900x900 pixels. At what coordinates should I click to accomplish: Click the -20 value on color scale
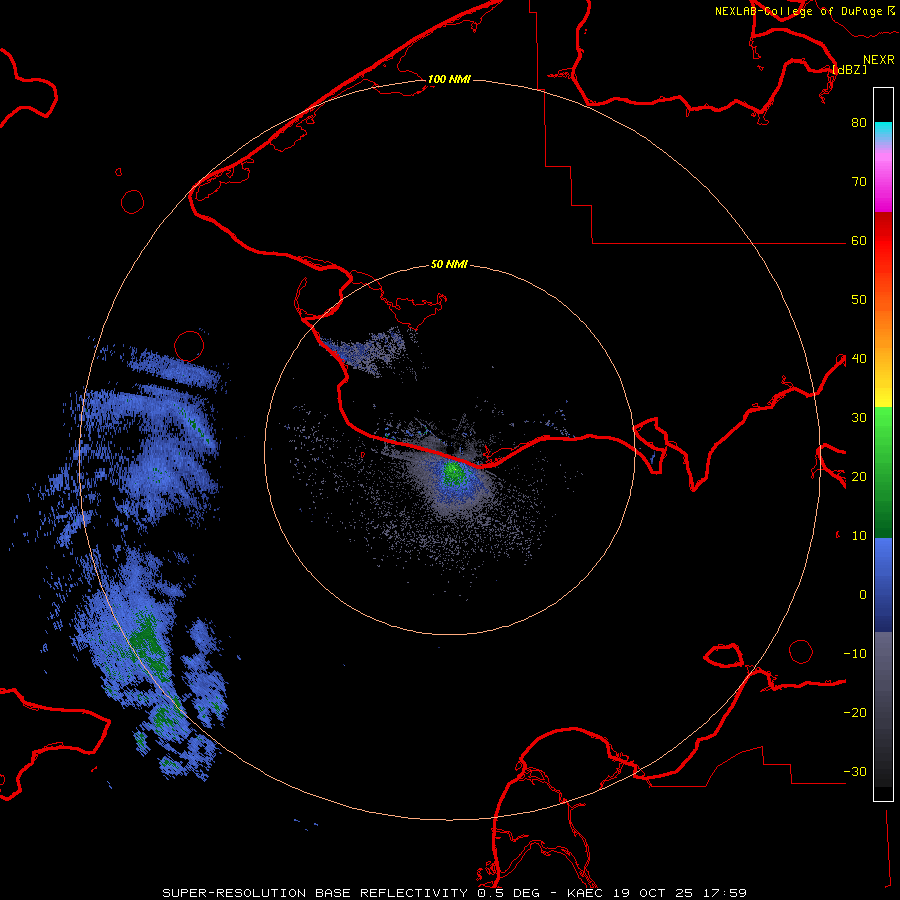(x=855, y=712)
